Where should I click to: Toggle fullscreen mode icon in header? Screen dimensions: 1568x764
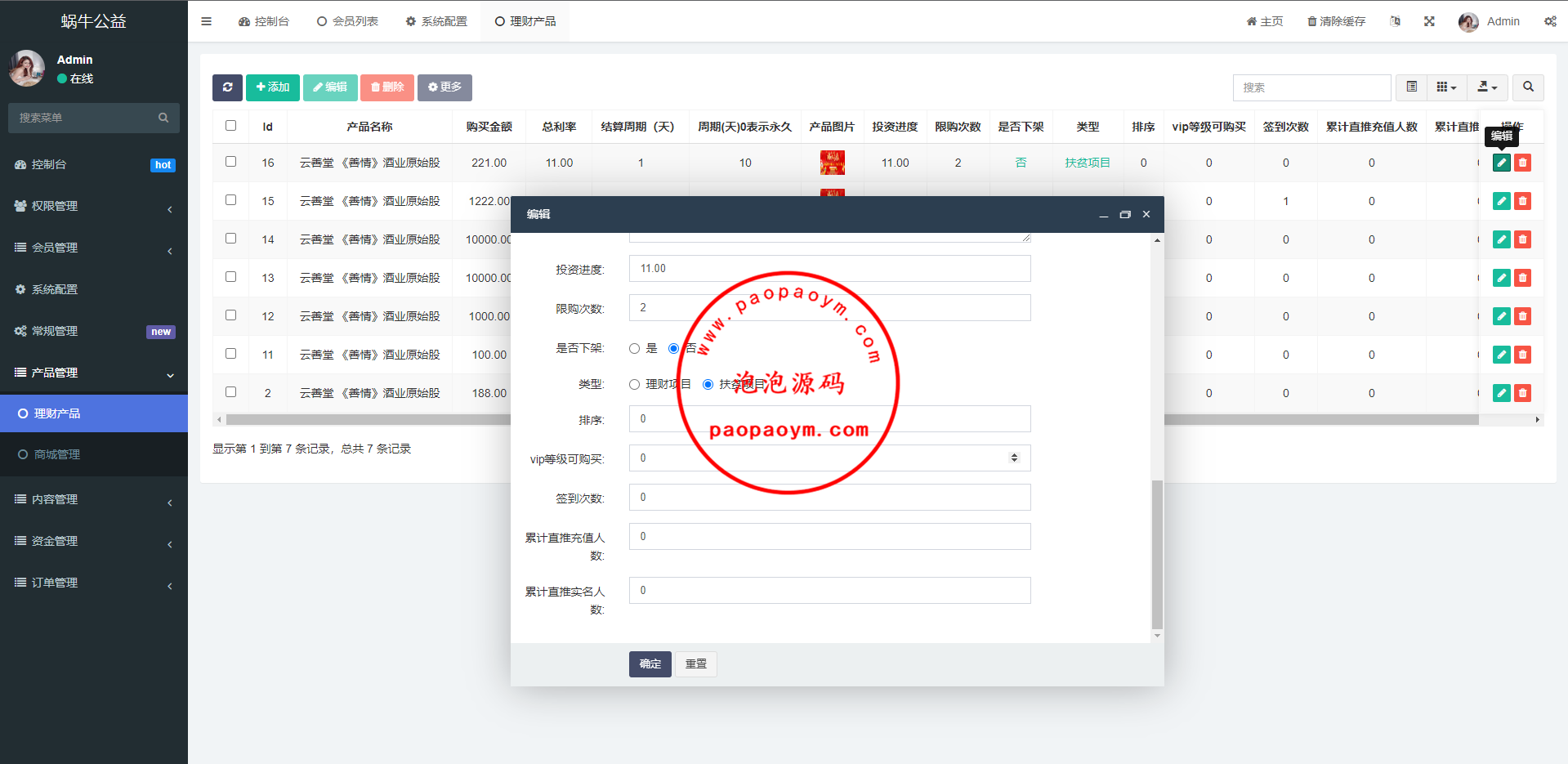[1429, 21]
